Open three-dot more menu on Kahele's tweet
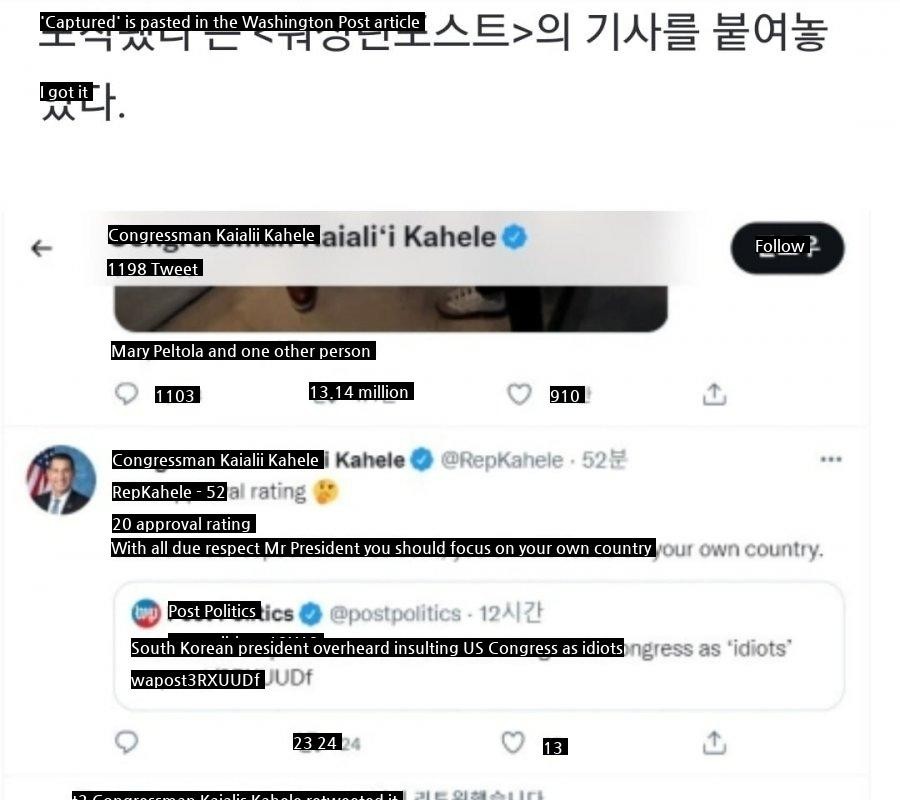The width and height of the screenshot is (900, 800). (831, 459)
